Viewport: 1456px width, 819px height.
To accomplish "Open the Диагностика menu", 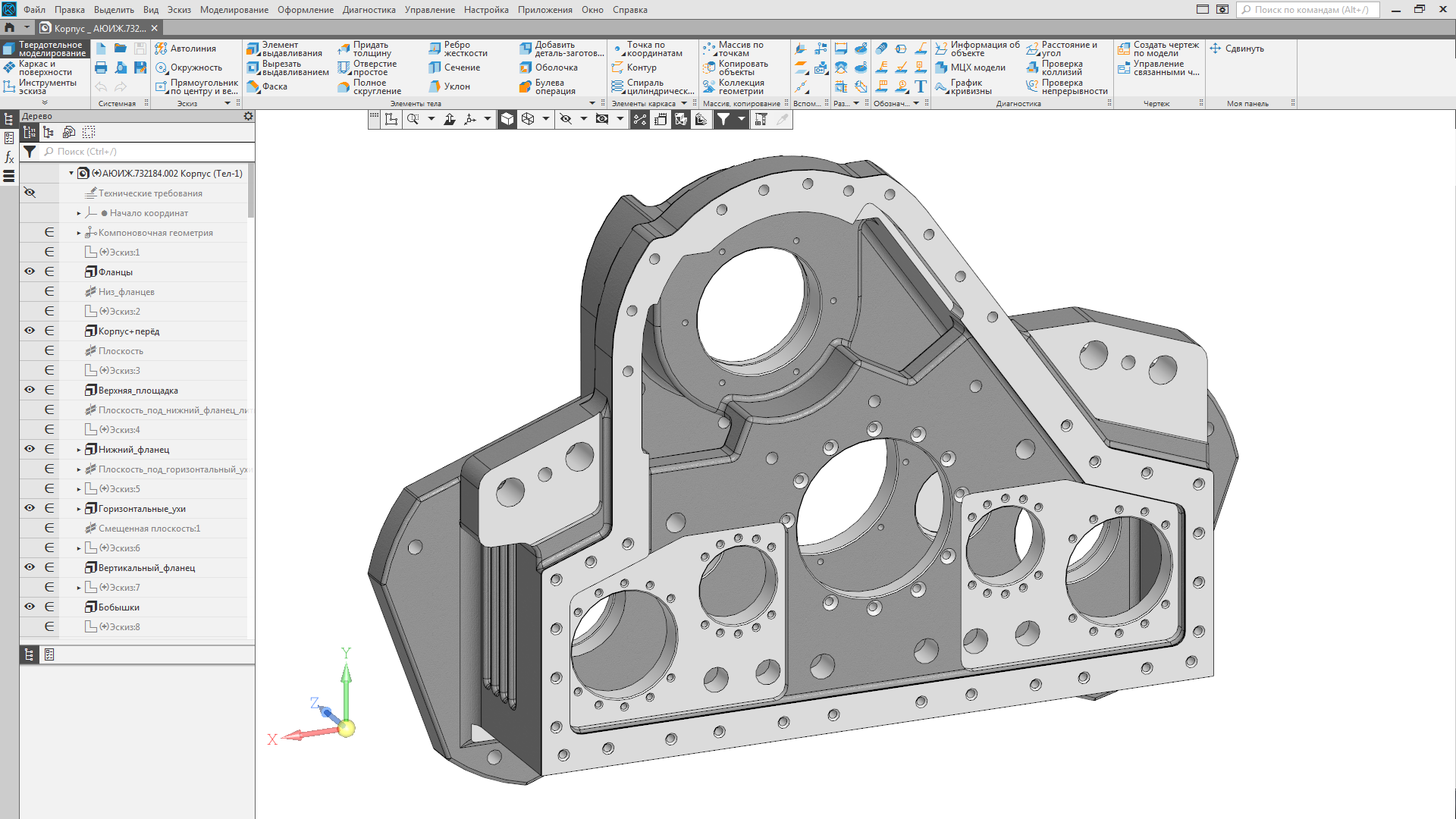I will click(369, 10).
